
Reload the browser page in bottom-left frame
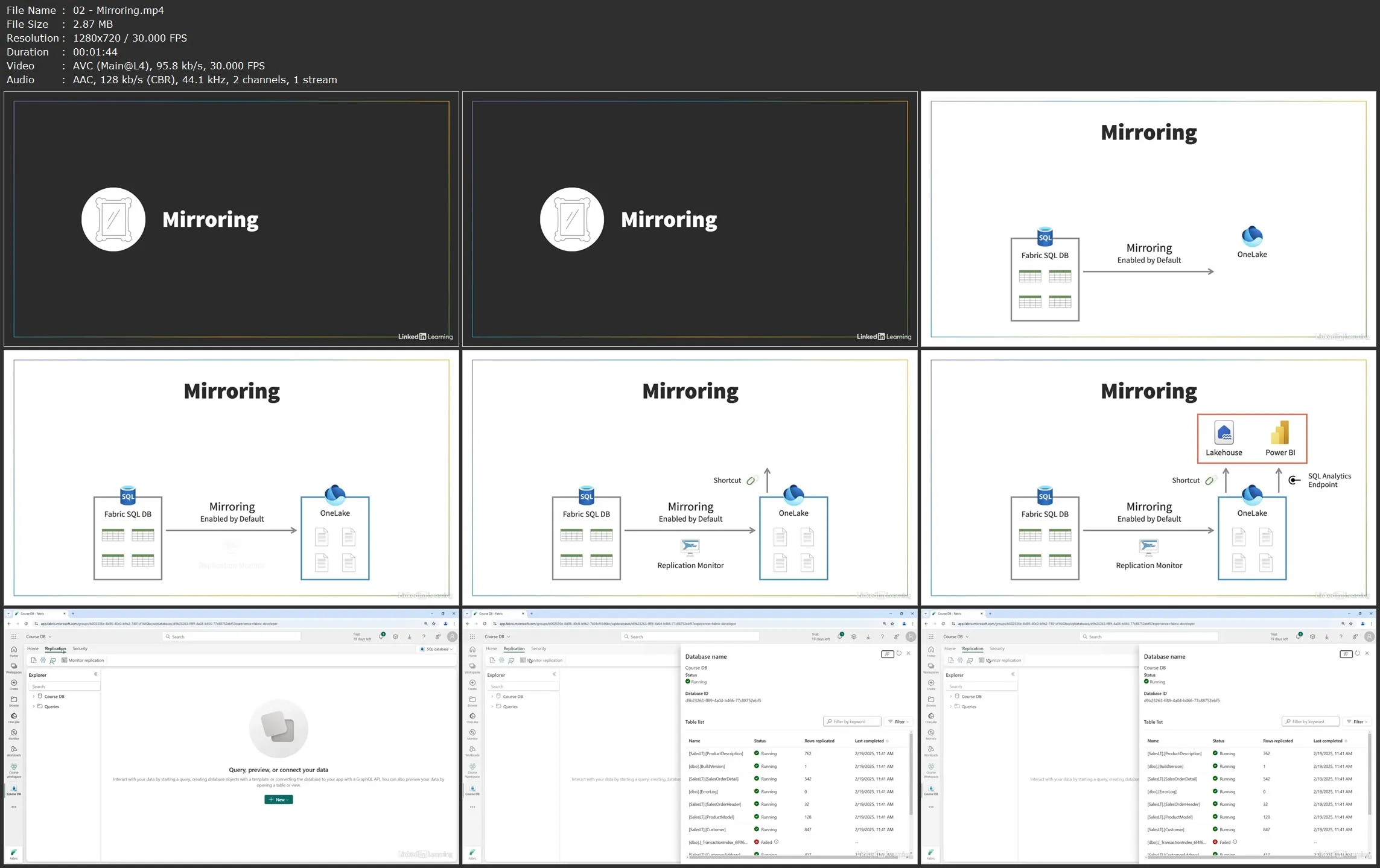click(26, 624)
